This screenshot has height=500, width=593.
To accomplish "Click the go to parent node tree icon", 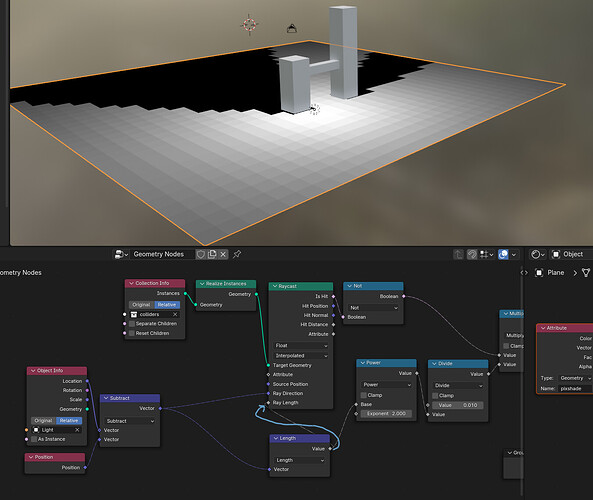I will [458, 255].
